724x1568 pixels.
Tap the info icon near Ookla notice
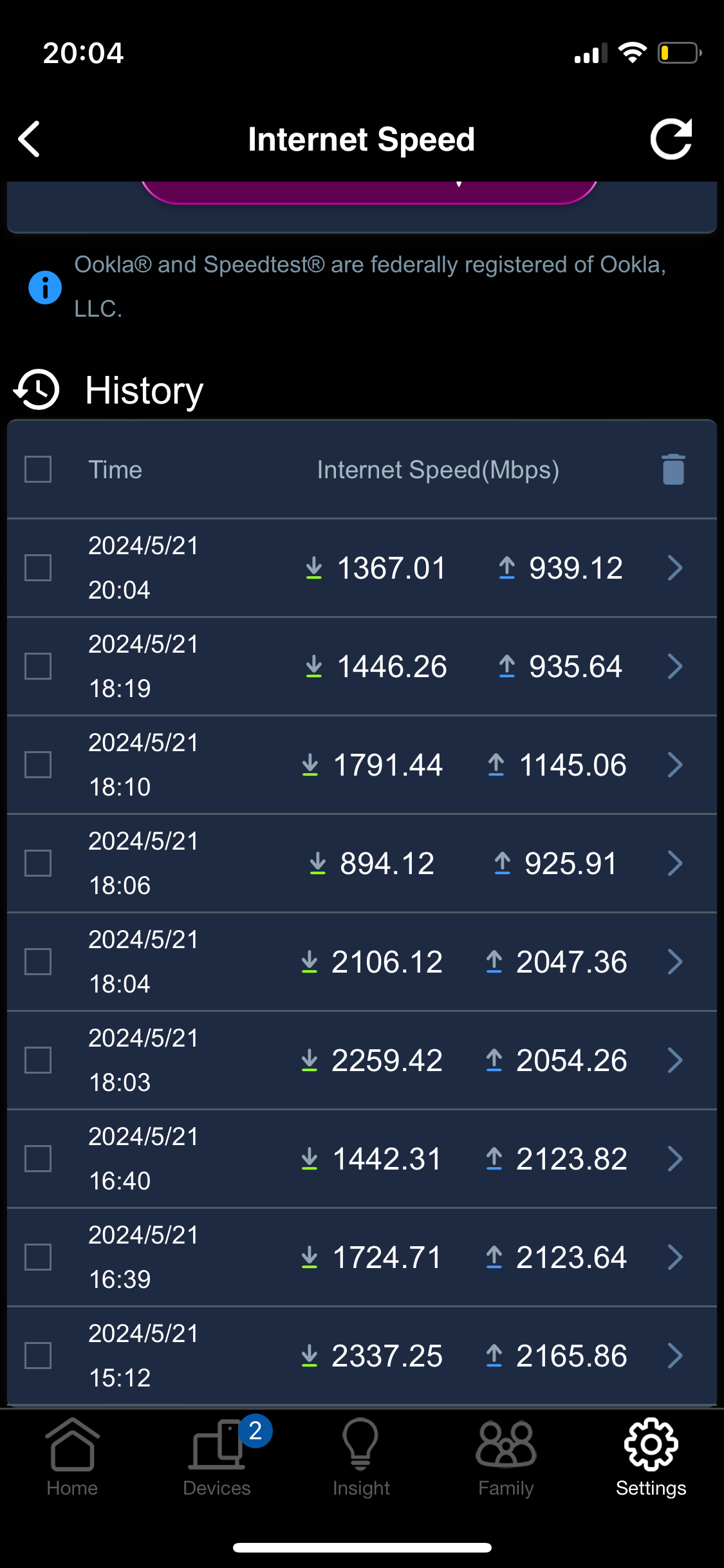click(x=45, y=287)
